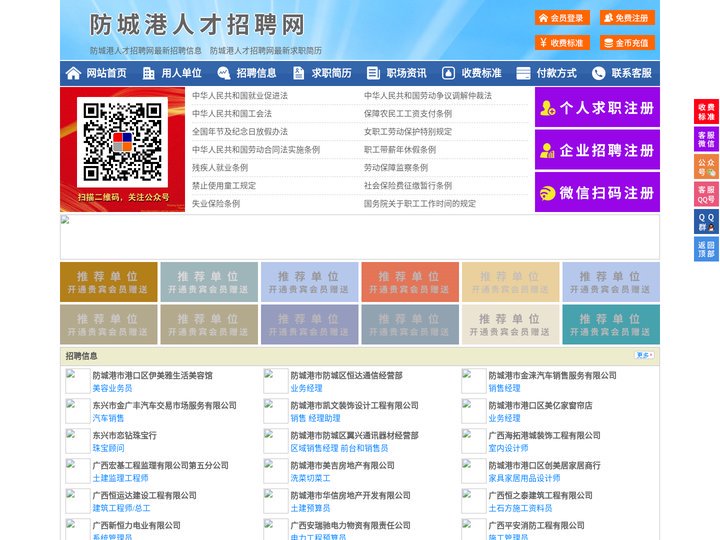Click the building icon beside 用人单位

click(x=148, y=73)
